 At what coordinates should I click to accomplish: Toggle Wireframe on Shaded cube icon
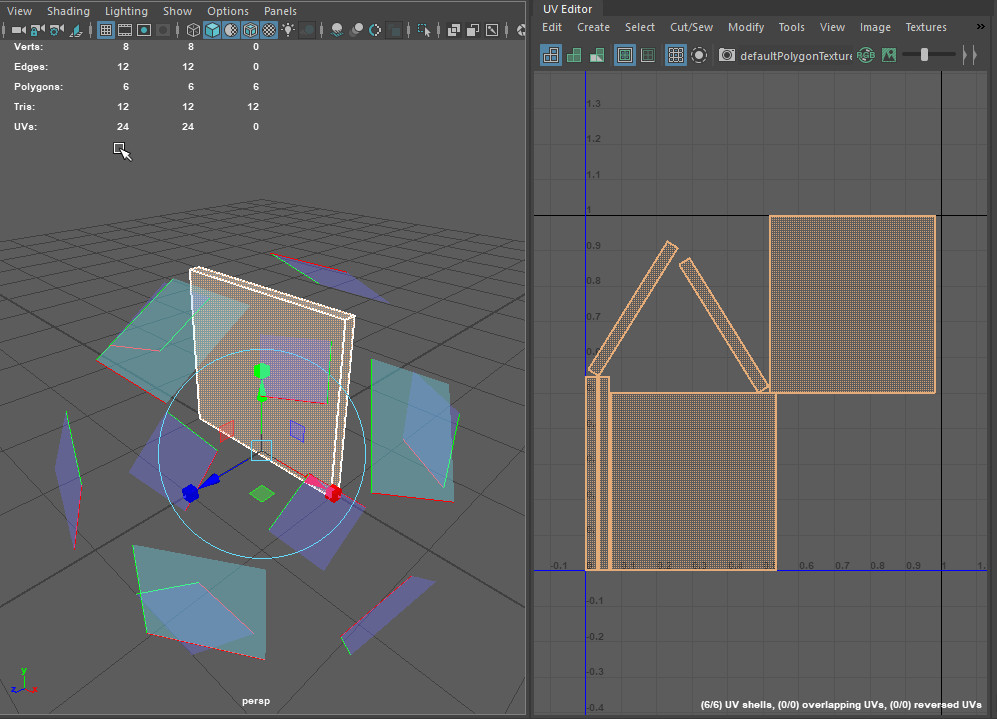251,30
